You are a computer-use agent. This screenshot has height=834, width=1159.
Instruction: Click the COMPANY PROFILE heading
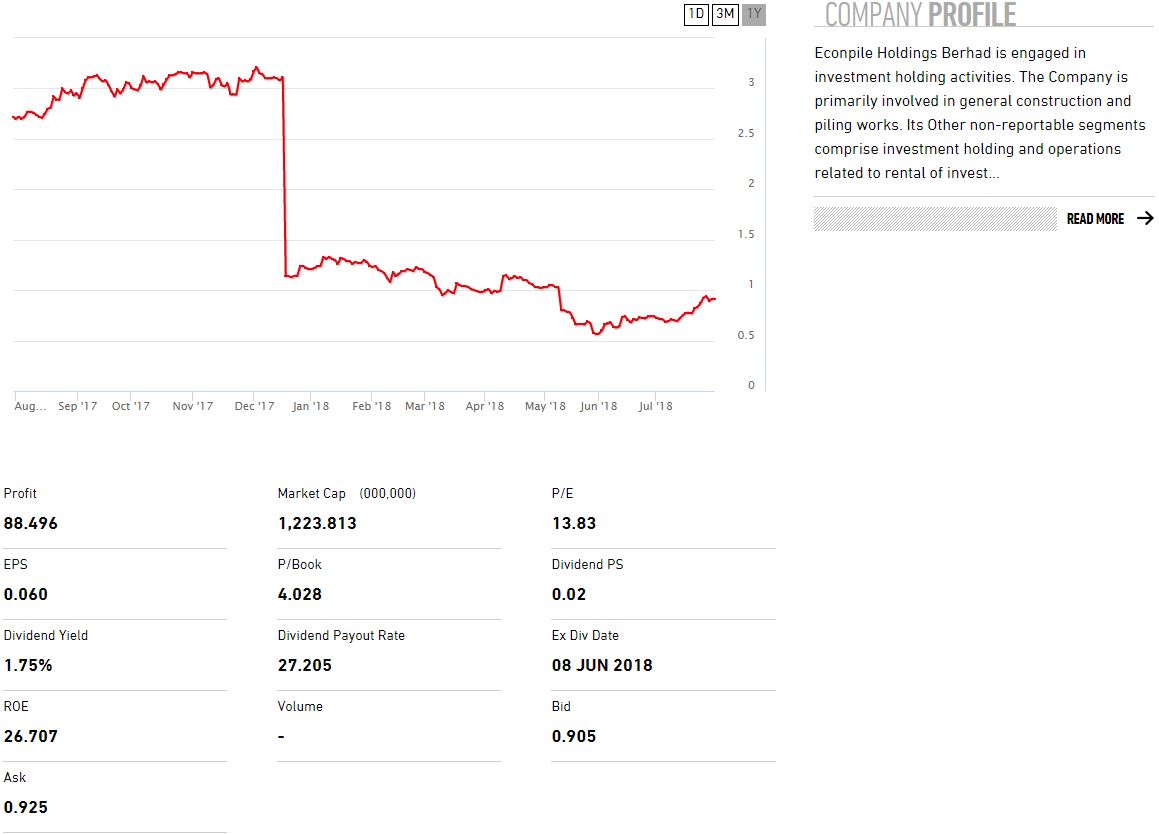point(920,15)
